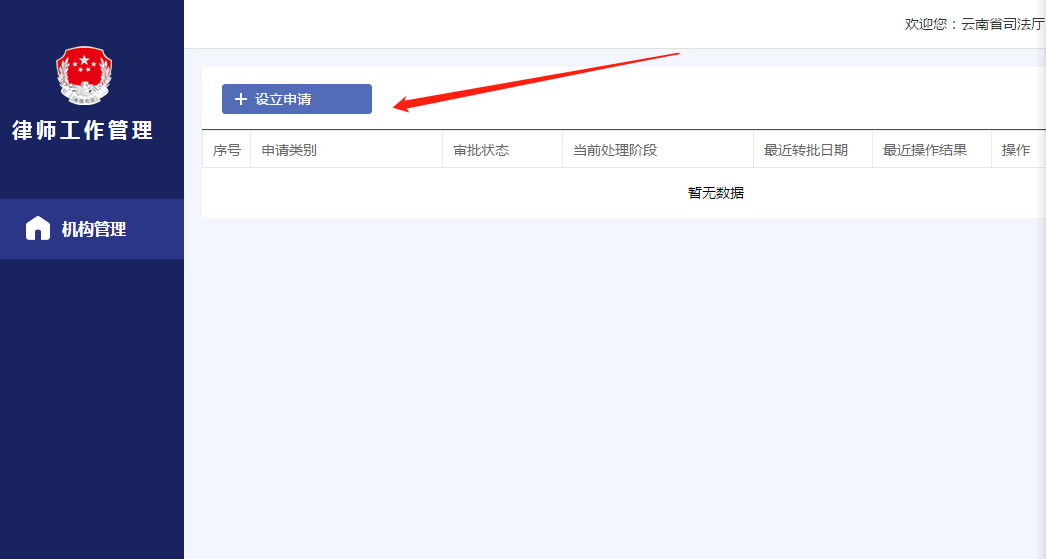Select the 当前处理阶段 column header
Viewport: 1046px width, 559px height.
point(614,150)
